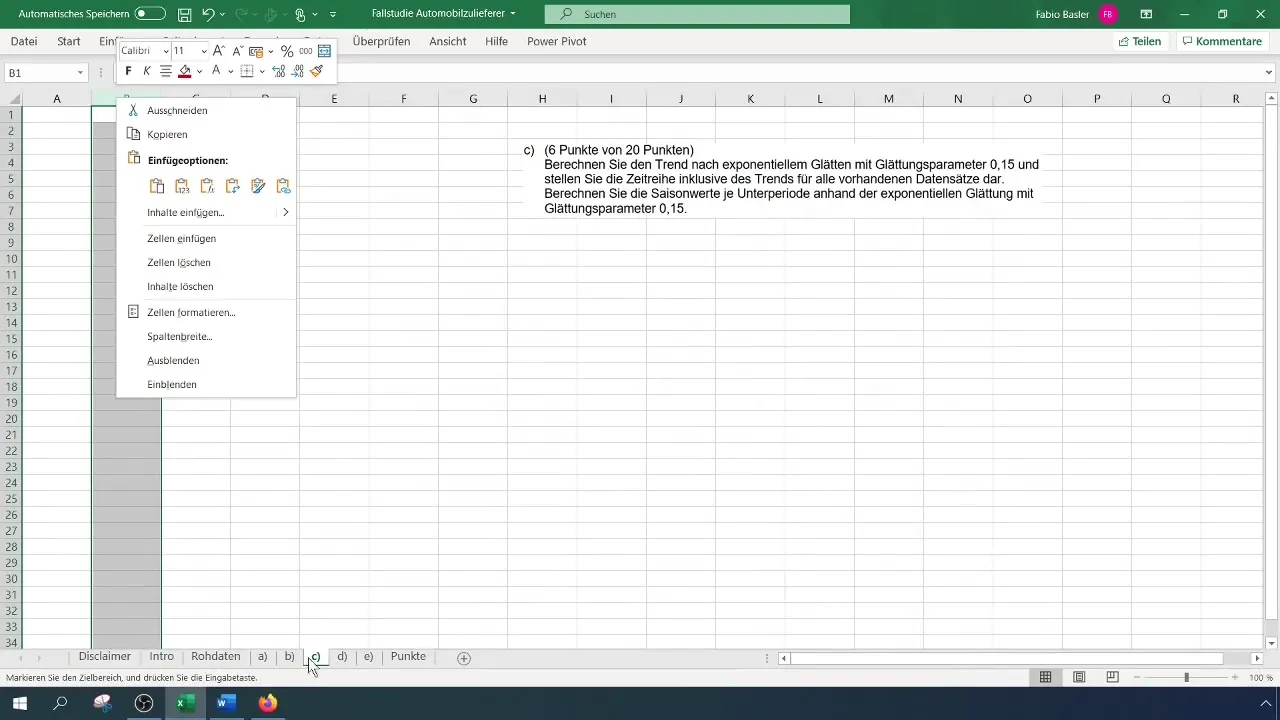
Task: Apply the percent style icon
Action: coord(287,51)
